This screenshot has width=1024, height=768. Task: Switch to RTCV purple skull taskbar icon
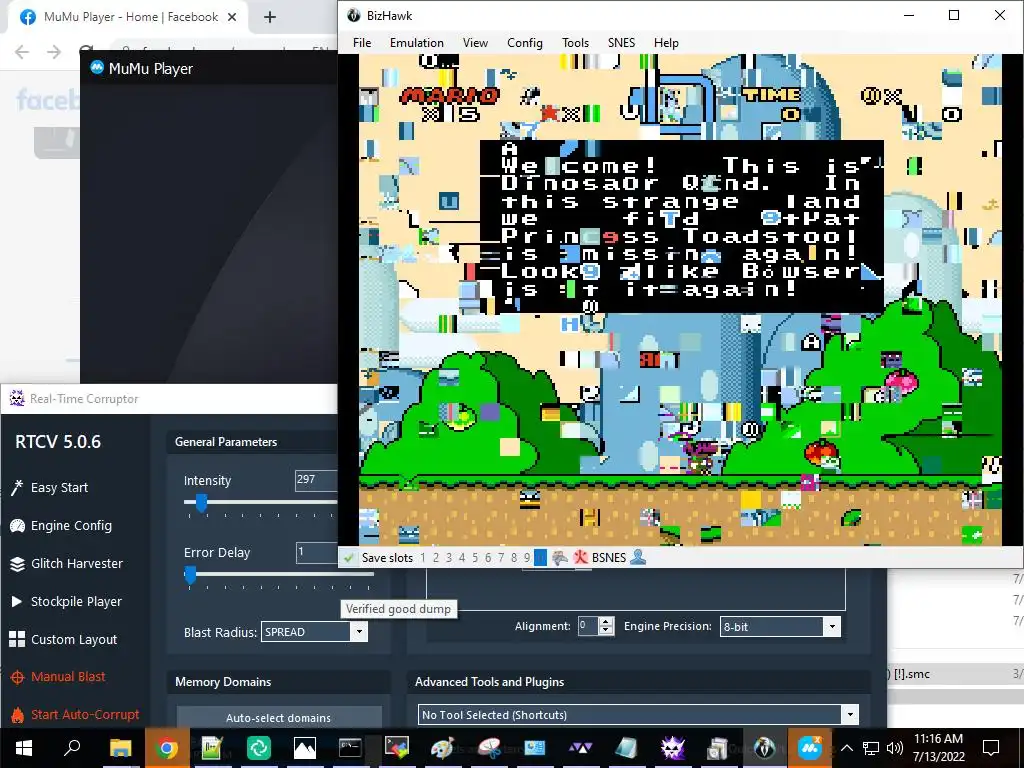[672, 747]
